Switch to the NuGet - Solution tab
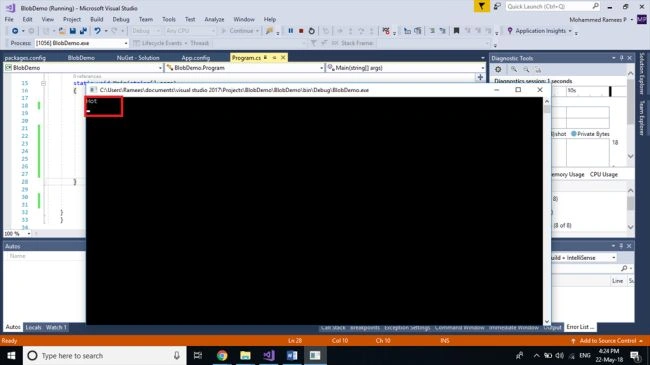Viewport: 650px width, 365px height. pos(138,58)
